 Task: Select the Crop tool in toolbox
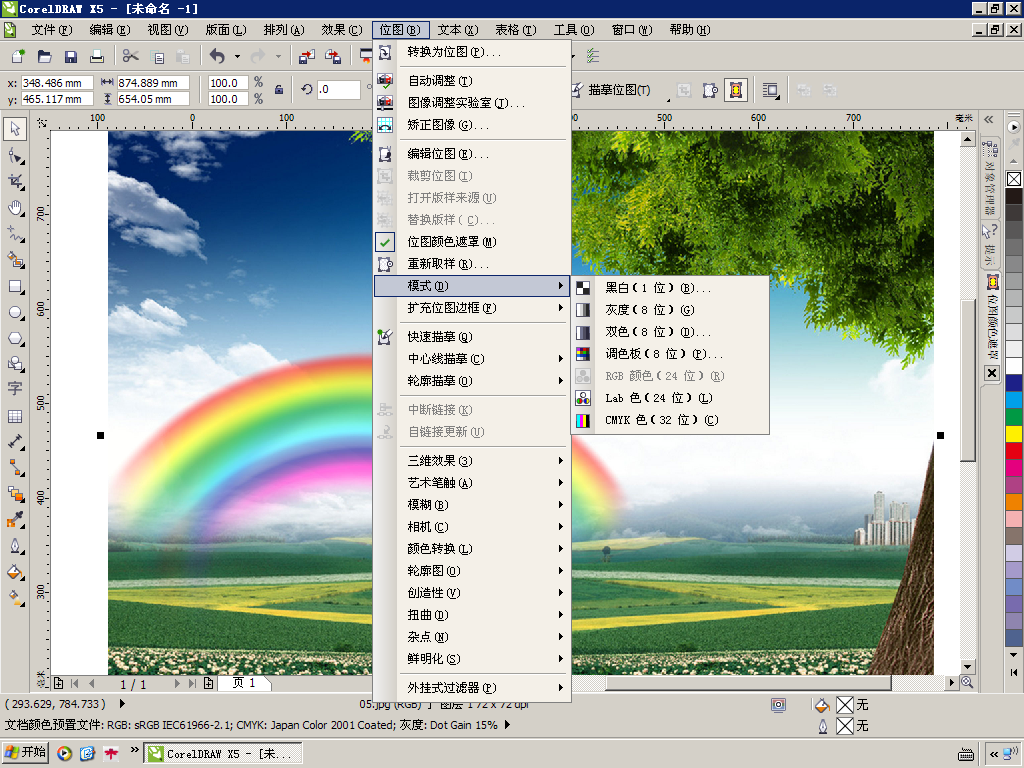(15, 182)
